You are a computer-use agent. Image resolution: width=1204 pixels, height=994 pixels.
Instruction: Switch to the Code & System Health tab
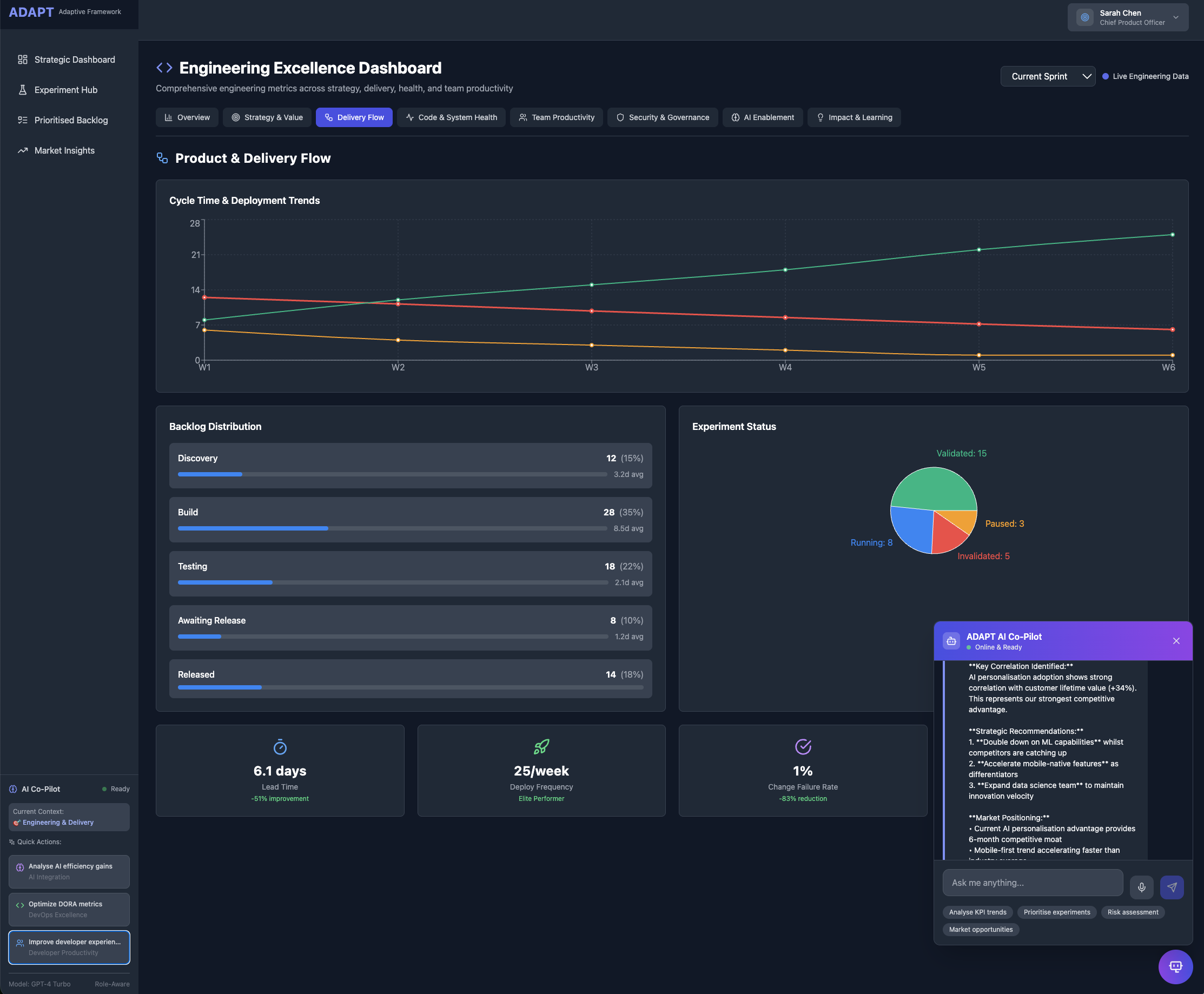click(x=451, y=117)
